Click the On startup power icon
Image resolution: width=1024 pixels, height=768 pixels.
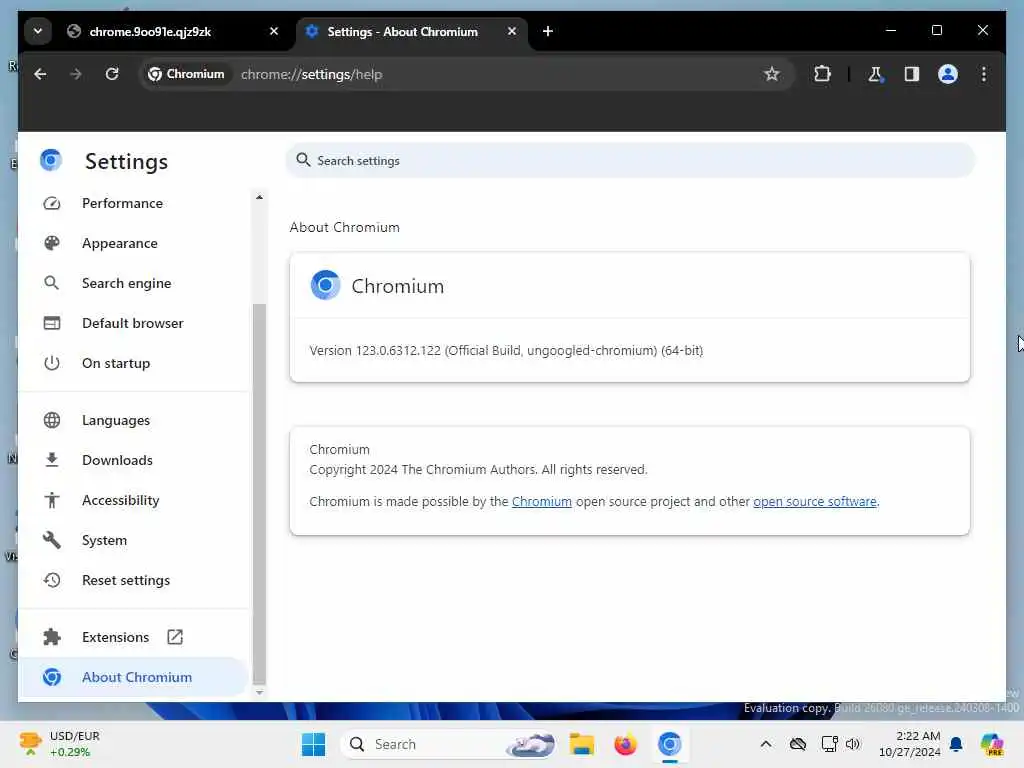pos(52,363)
